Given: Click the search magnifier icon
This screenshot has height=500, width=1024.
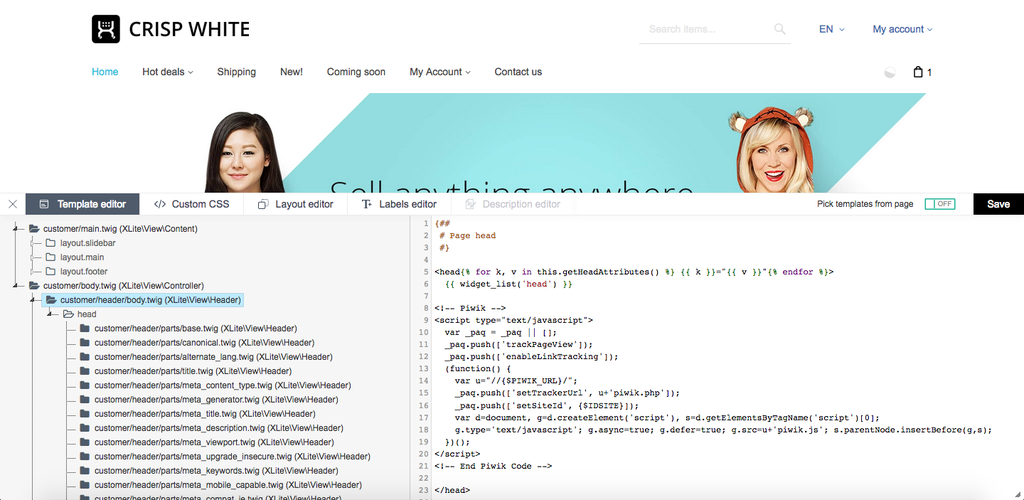Looking at the screenshot, I should tap(780, 29).
